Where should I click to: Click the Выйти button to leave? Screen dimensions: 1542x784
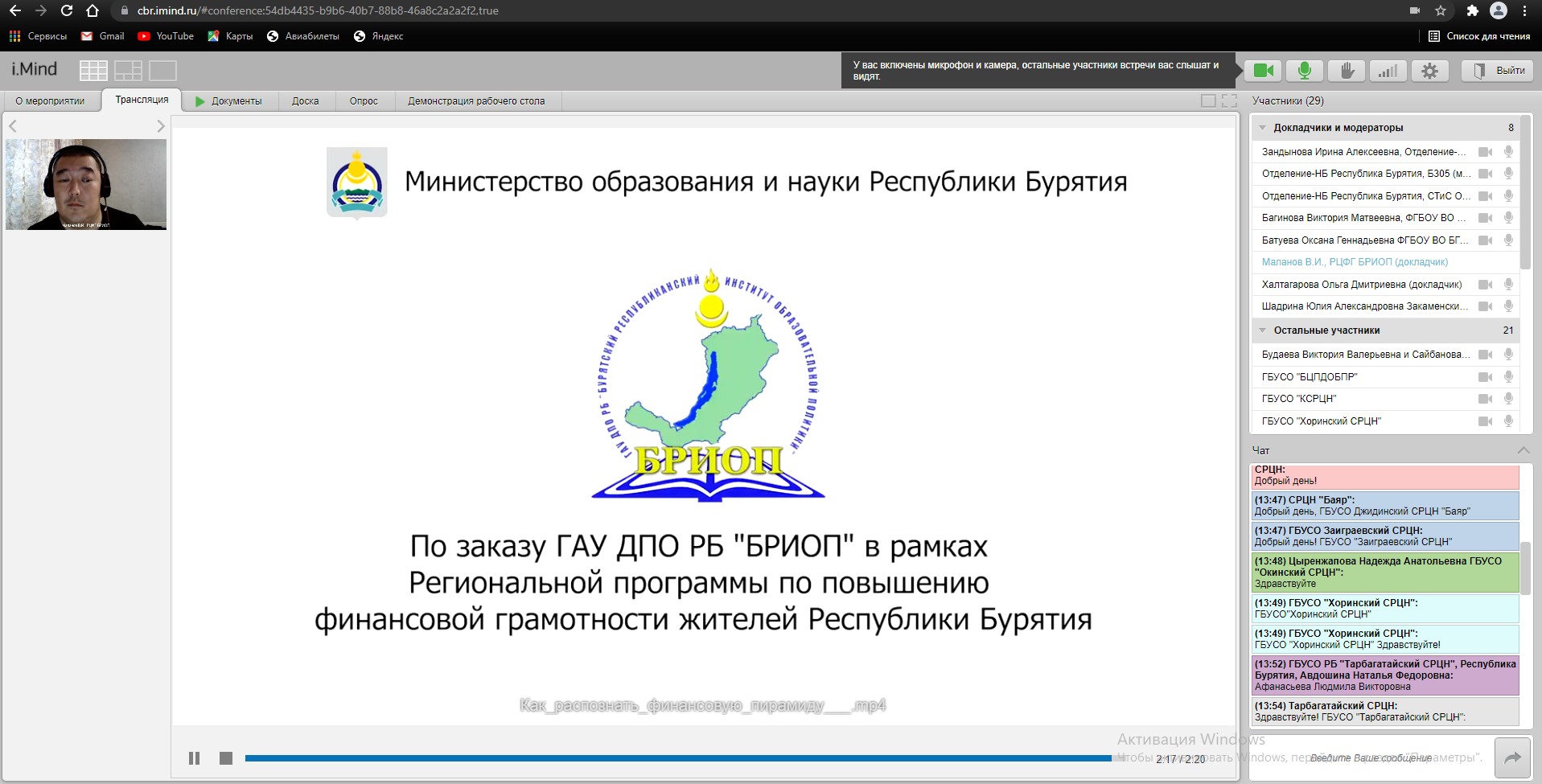pyautogui.click(x=1498, y=71)
